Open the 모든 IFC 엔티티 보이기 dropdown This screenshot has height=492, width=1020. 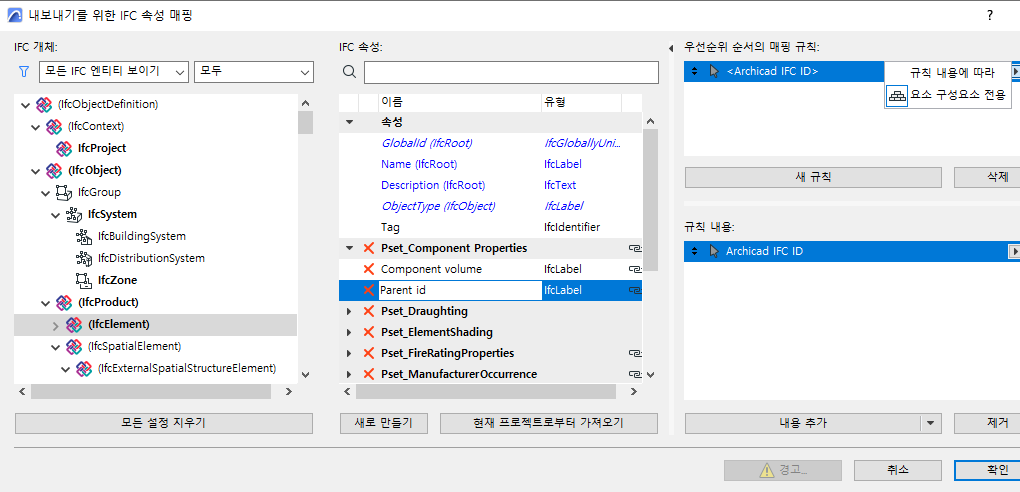point(114,72)
